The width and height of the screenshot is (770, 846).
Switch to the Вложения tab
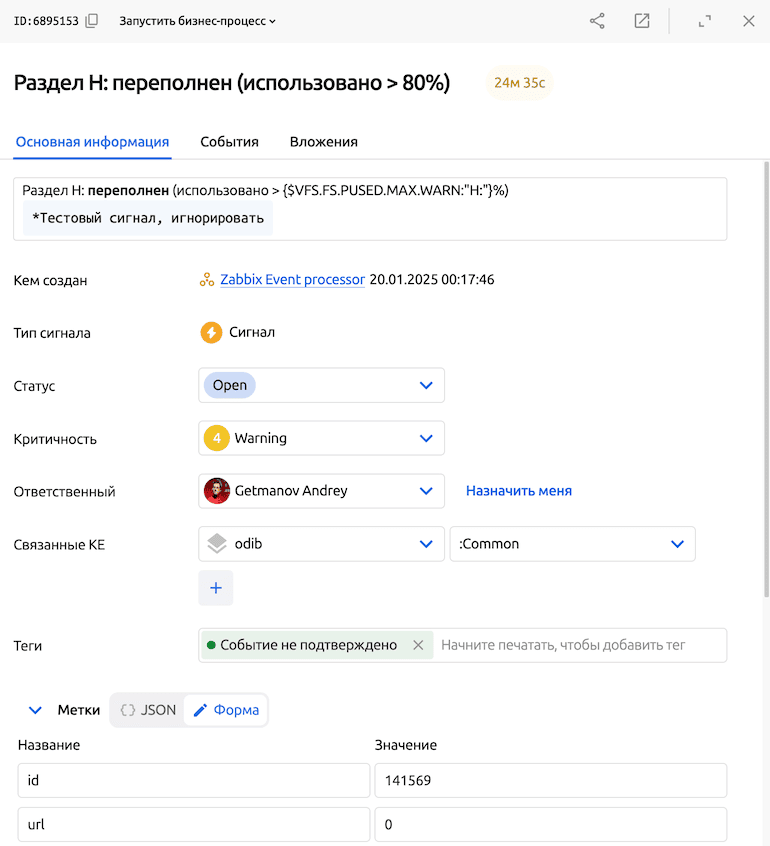pos(323,142)
